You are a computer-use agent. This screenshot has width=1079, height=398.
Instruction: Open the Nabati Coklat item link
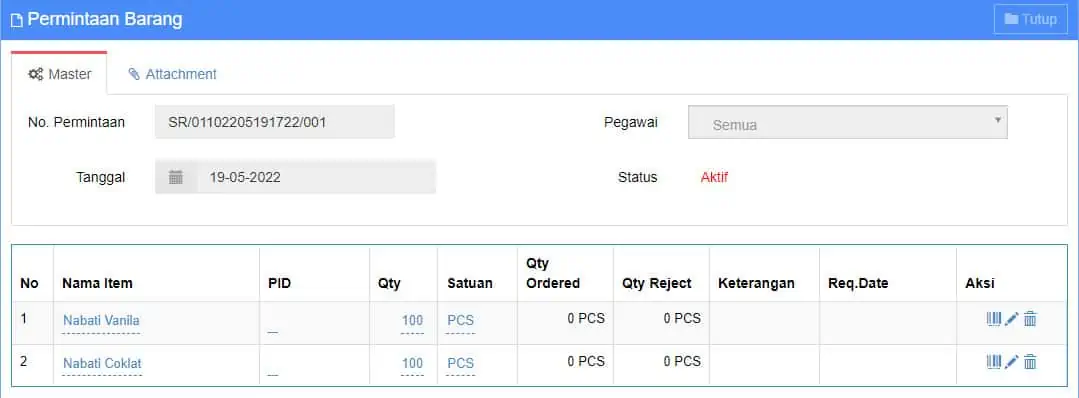[x=103, y=363]
